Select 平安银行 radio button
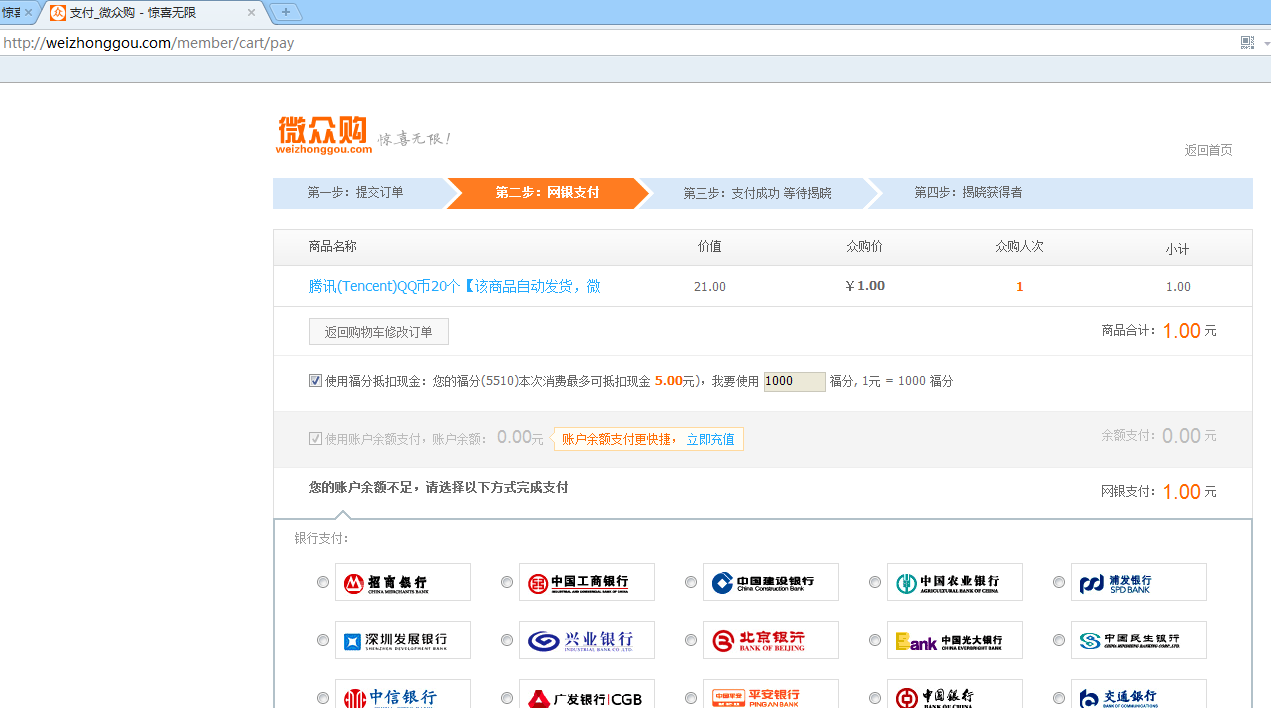This screenshot has height=708, width=1271. (x=691, y=698)
